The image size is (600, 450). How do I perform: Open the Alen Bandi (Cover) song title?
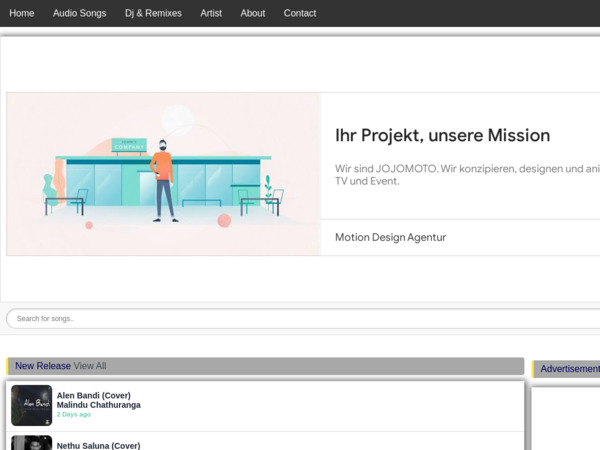click(94, 395)
